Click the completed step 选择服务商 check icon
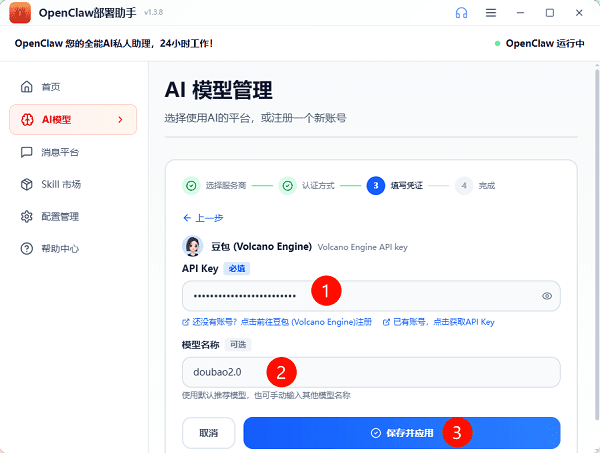 pyautogui.click(x=191, y=186)
